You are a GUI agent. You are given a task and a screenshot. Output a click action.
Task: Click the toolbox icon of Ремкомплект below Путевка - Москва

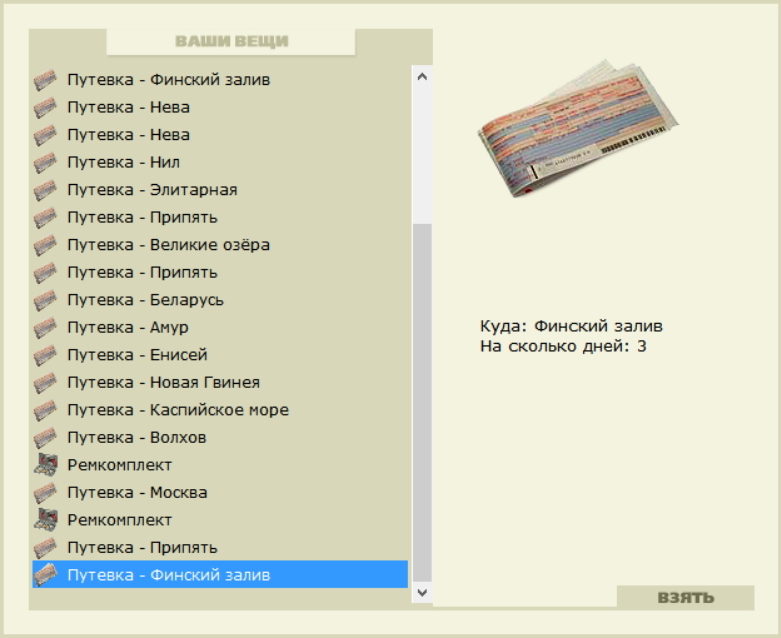pyautogui.click(x=45, y=520)
